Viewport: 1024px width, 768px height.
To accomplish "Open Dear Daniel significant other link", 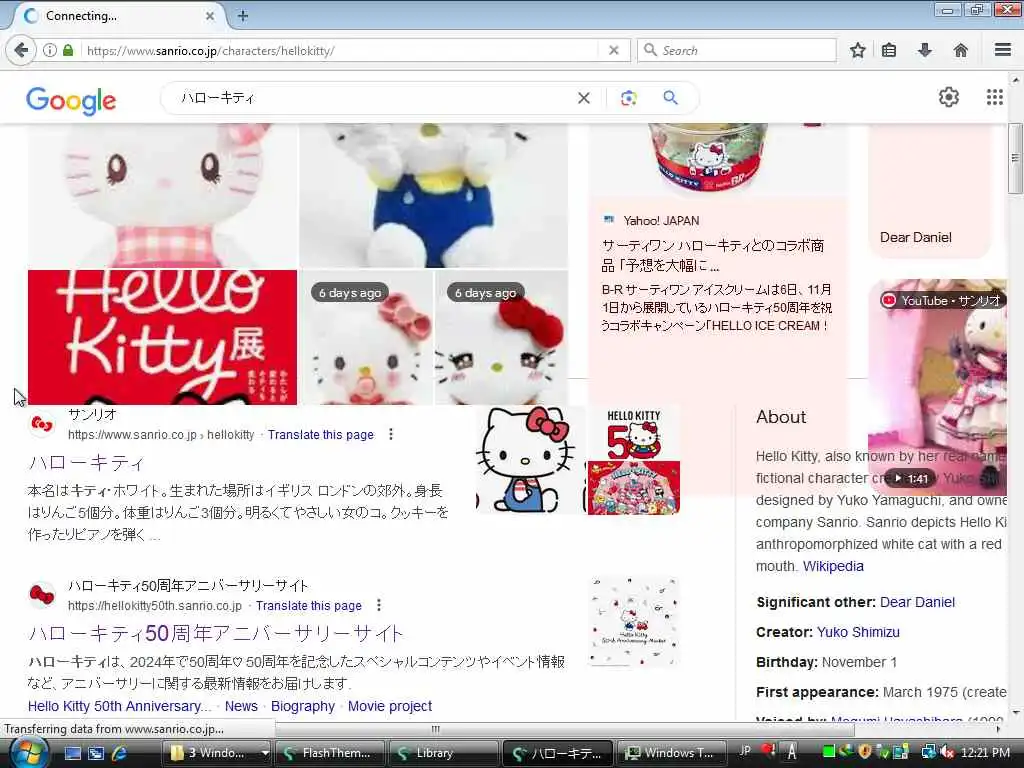I will [917, 602].
